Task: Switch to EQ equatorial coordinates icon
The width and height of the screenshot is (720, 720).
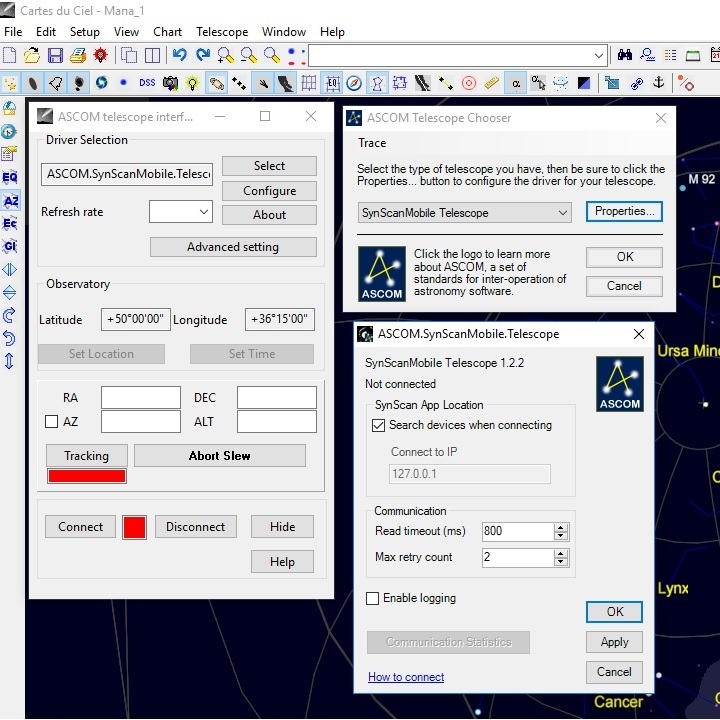Action: [10, 177]
